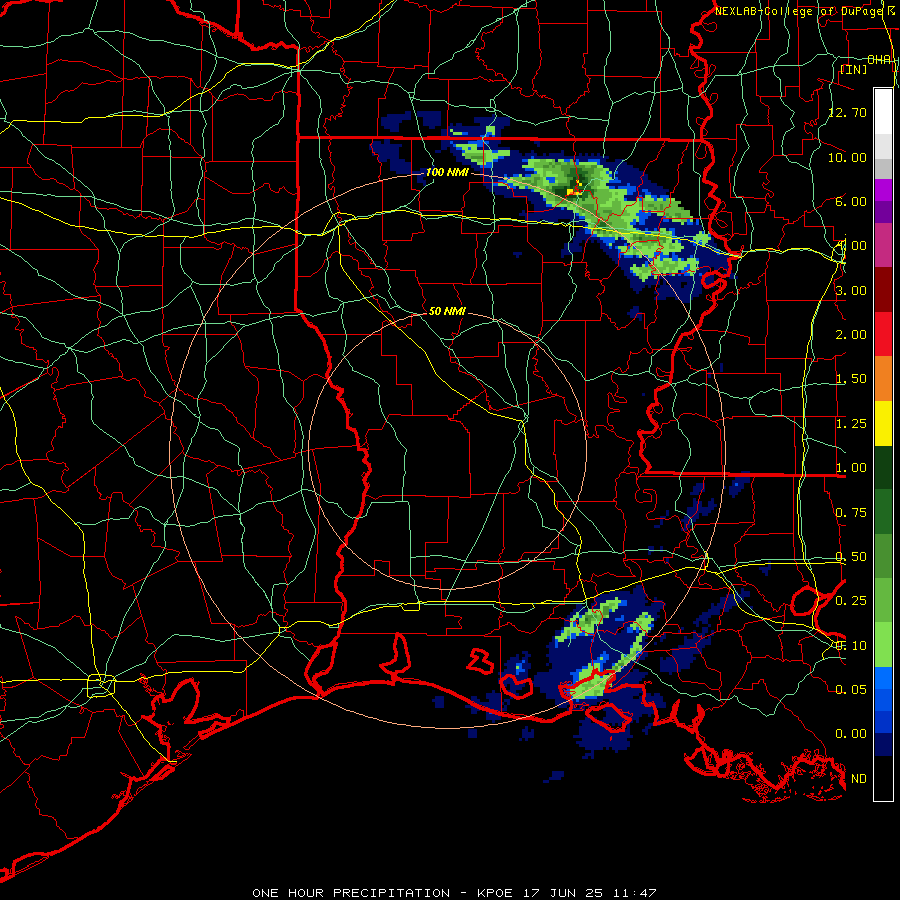
Task: Click the [IN] units label
Action: (854, 69)
